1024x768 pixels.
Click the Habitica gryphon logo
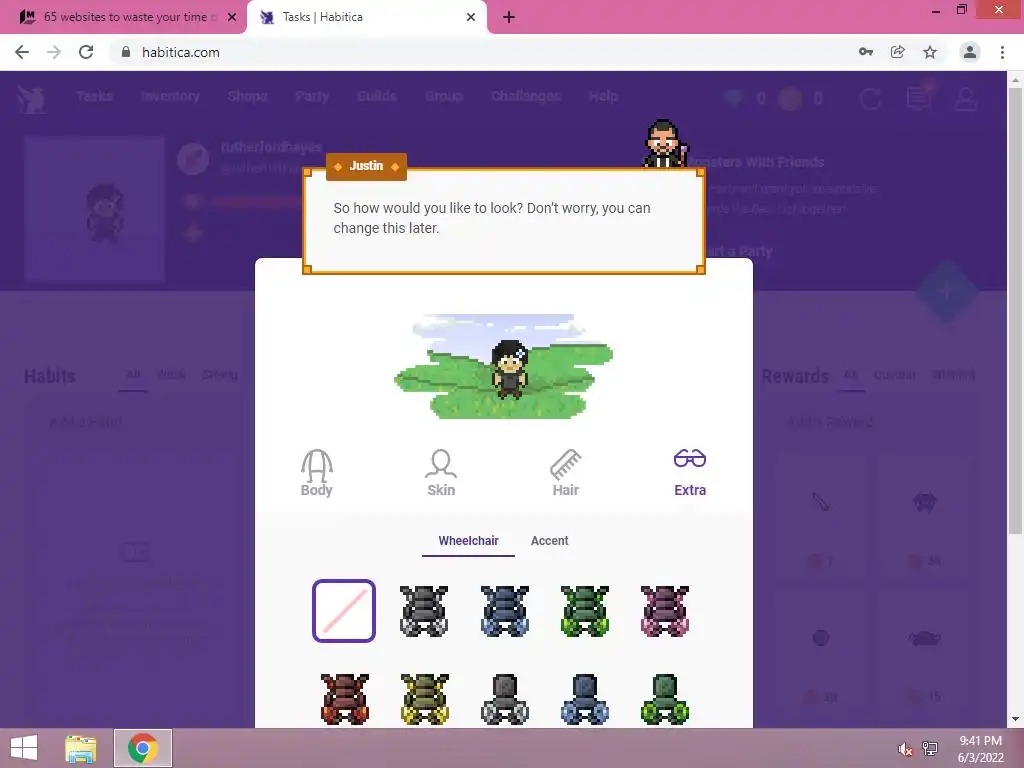(31, 98)
